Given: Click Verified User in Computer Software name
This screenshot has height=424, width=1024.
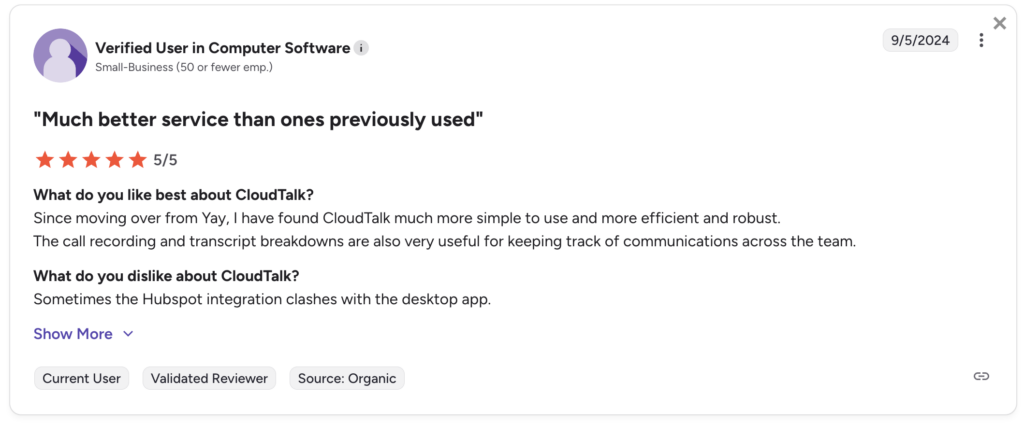Looking at the screenshot, I should pyautogui.click(x=222, y=48).
